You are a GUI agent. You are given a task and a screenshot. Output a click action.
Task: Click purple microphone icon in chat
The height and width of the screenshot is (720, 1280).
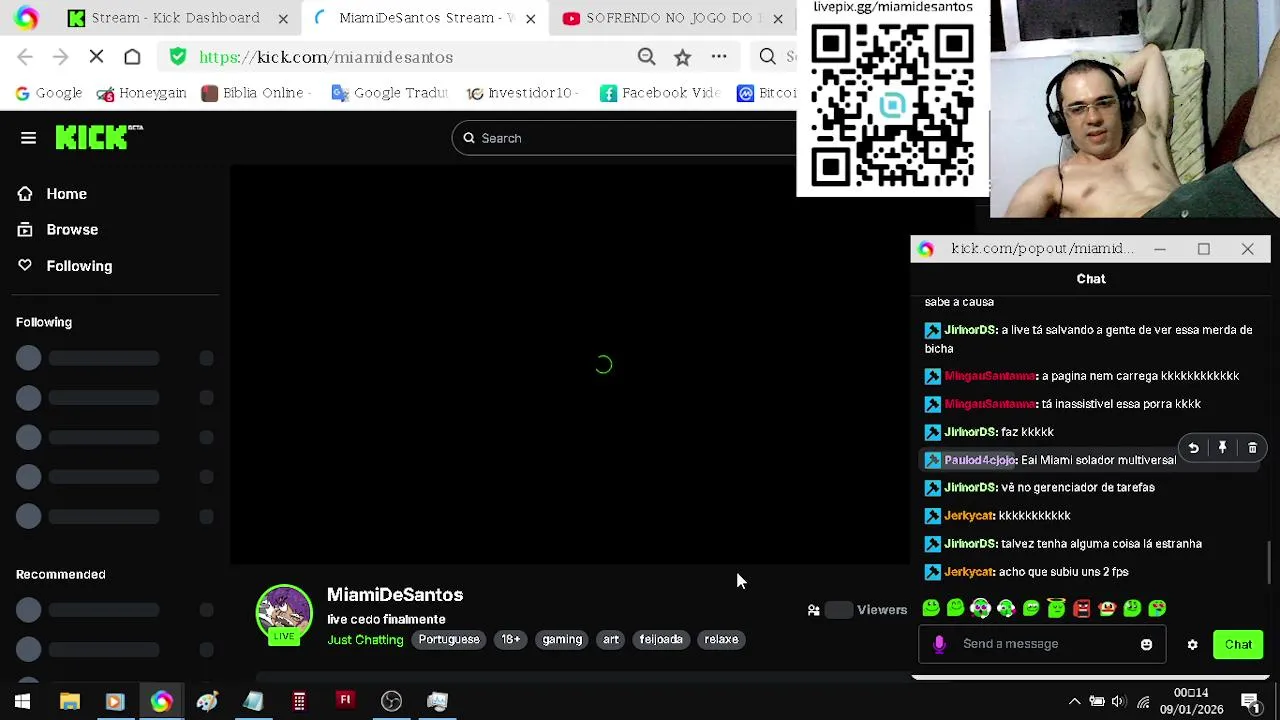click(939, 644)
